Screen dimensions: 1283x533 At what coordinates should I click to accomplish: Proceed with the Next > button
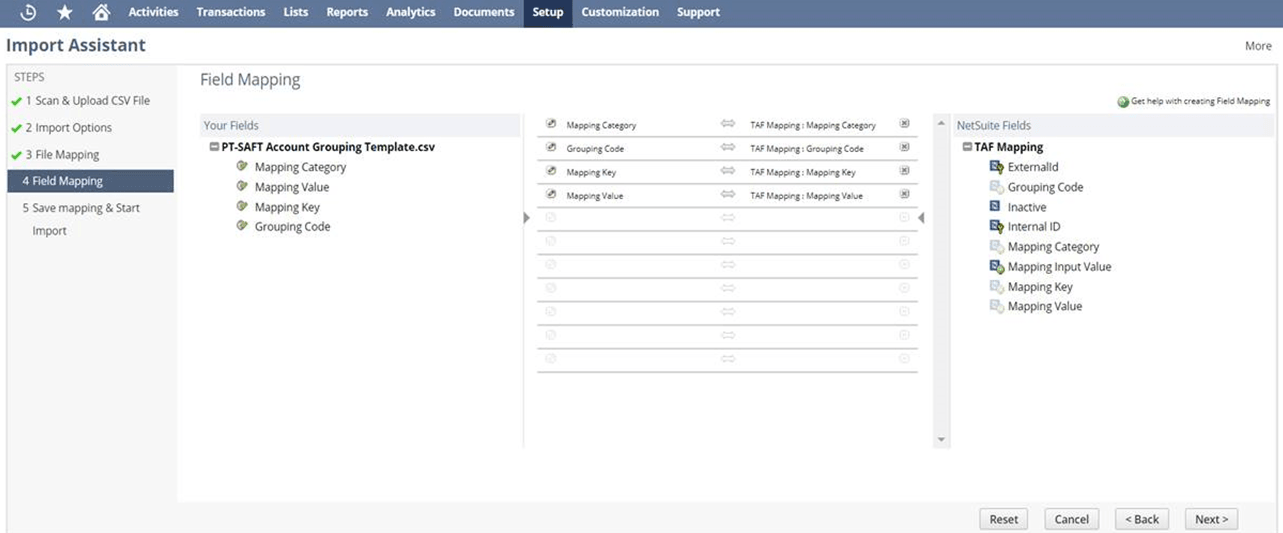[x=1212, y=519]
